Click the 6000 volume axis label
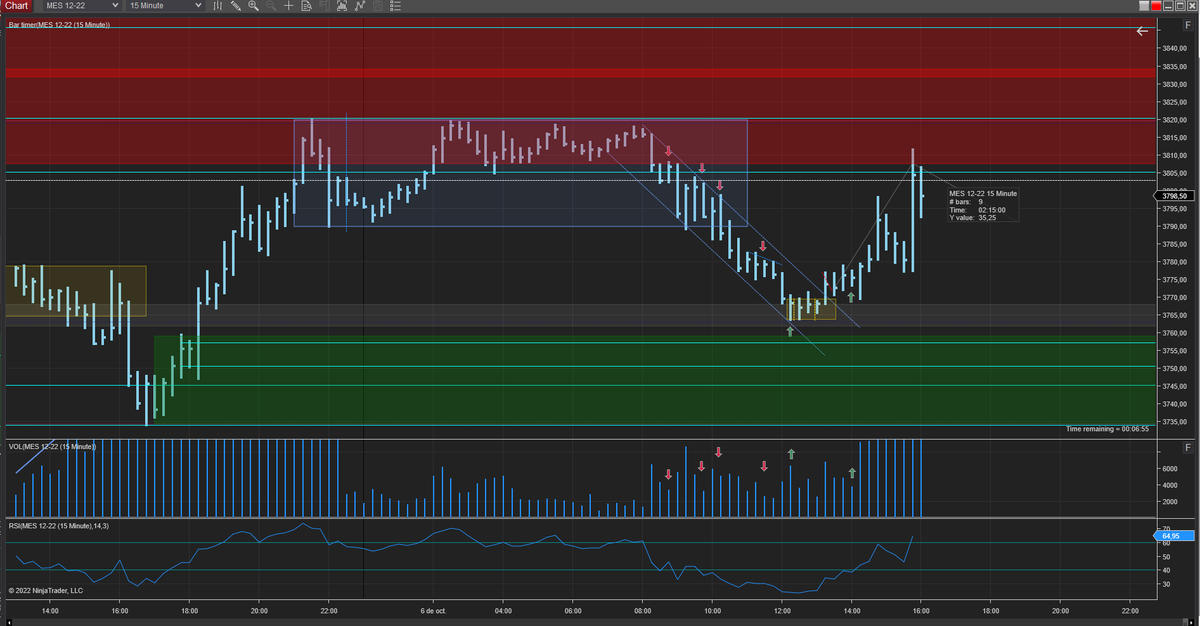1200x626 pixels. [1172, 468]
